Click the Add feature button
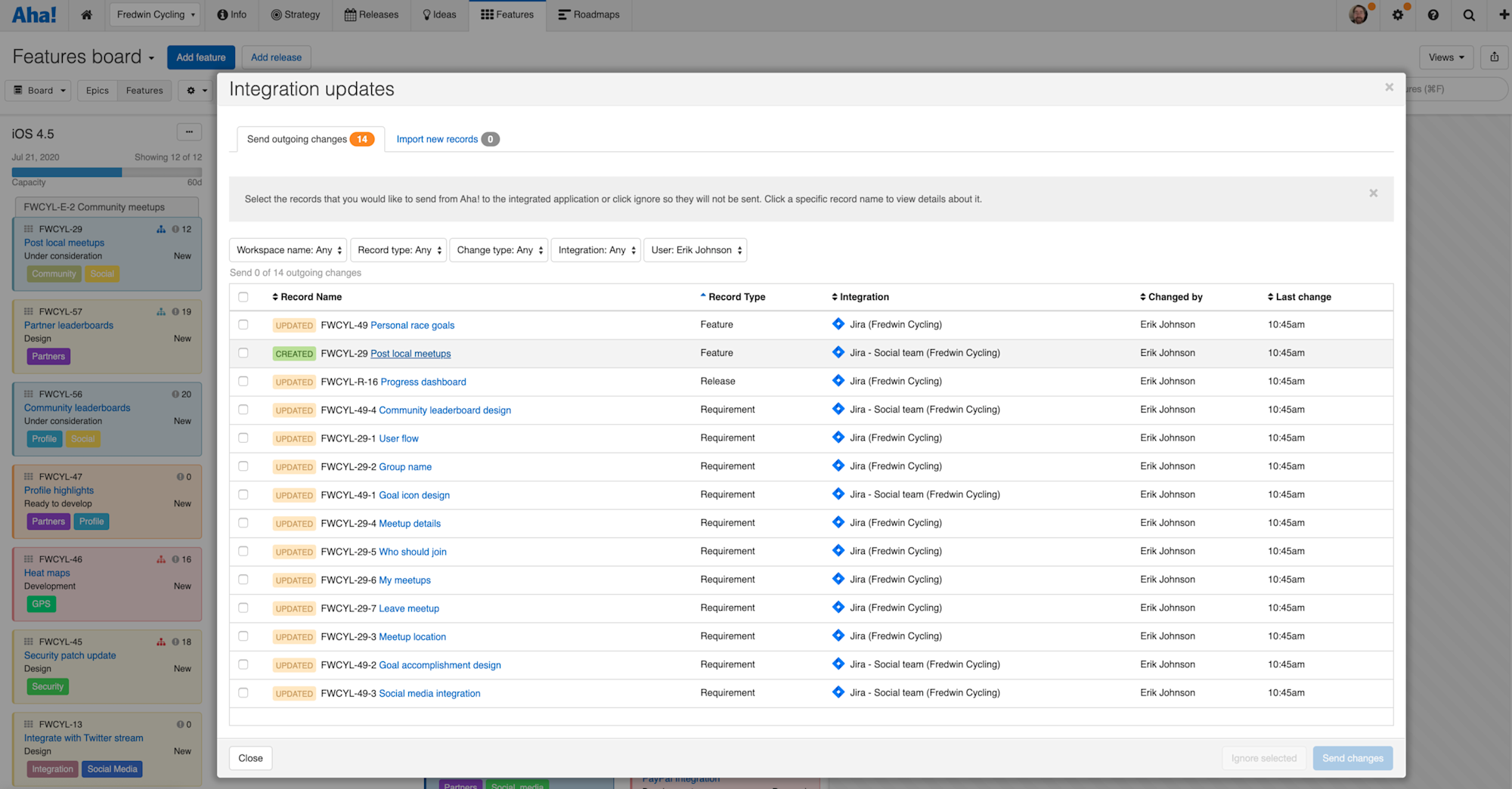Image resolution: width=1512 pixels, height=789 pixels. (x=200, y=57)
